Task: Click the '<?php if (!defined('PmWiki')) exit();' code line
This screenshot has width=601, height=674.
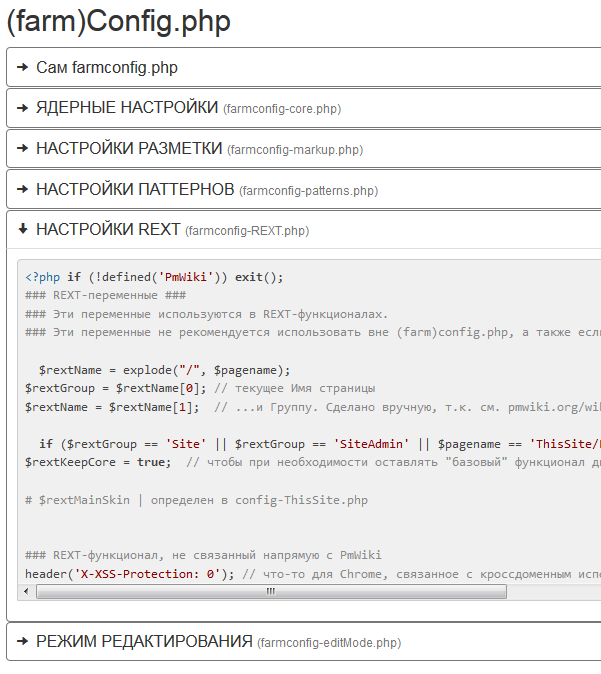Action: pos(154,277)
